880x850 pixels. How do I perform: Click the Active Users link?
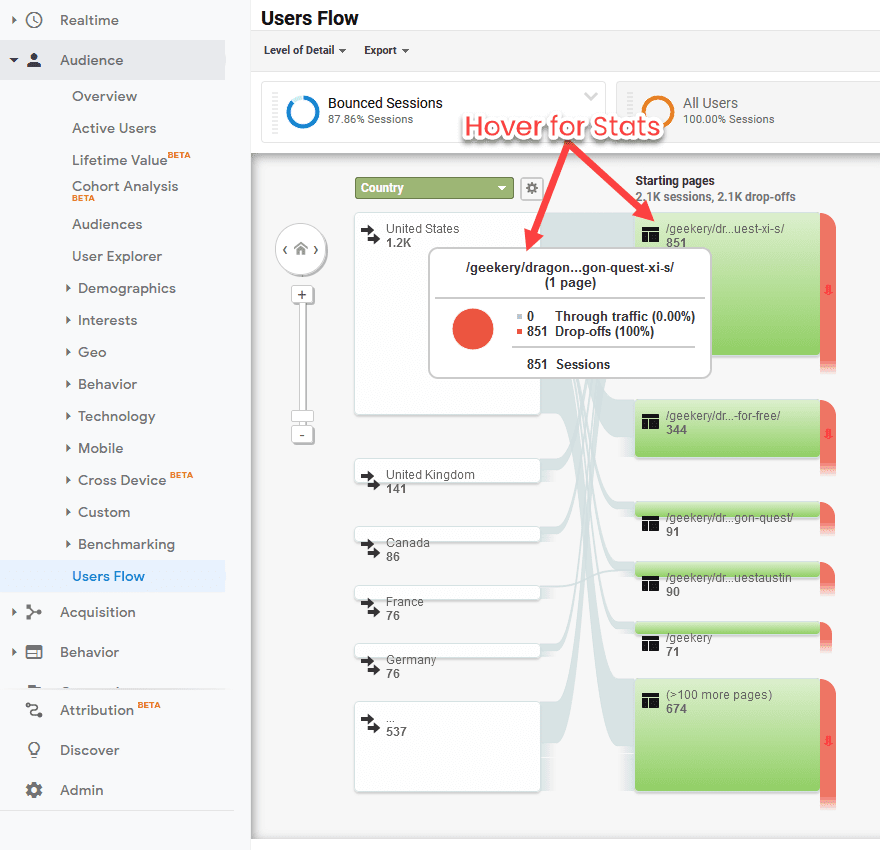click(114, 128)
